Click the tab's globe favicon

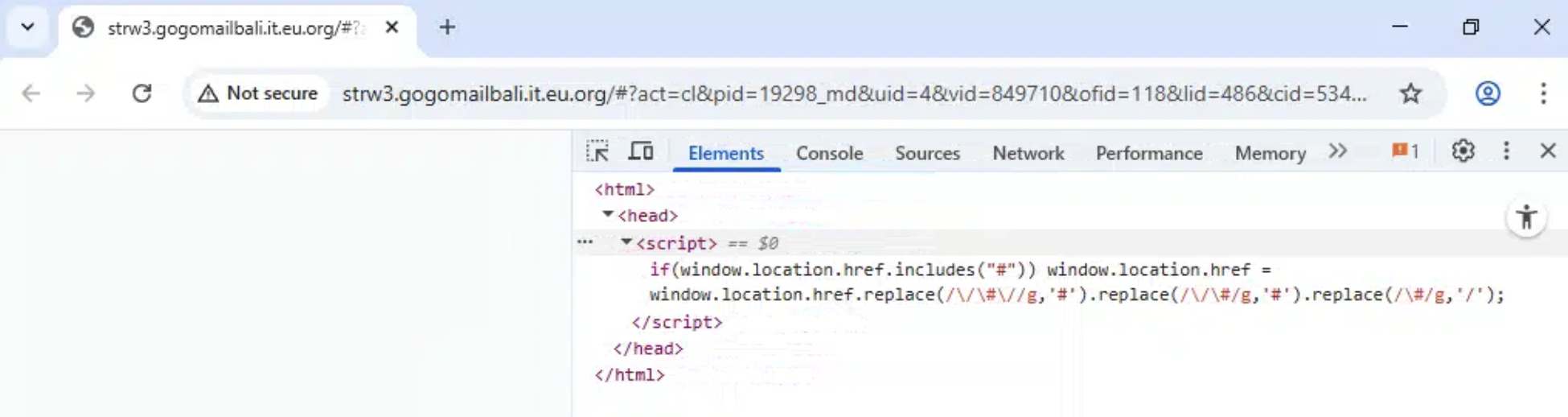[83, 28]
